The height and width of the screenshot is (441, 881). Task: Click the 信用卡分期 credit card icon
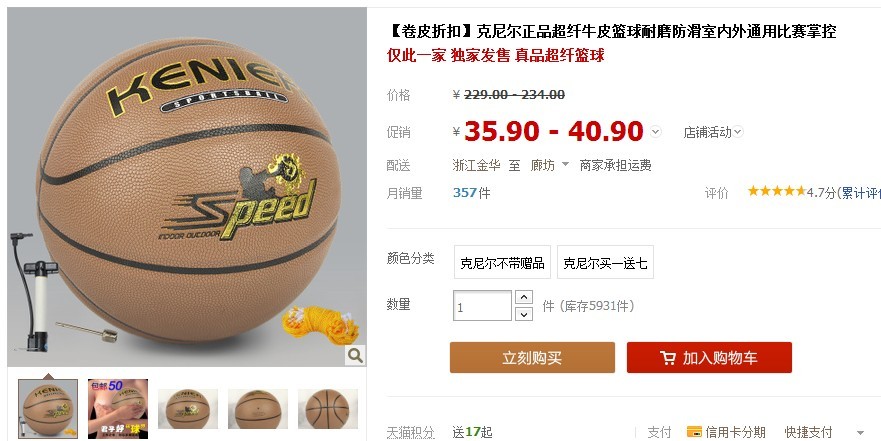694,432
